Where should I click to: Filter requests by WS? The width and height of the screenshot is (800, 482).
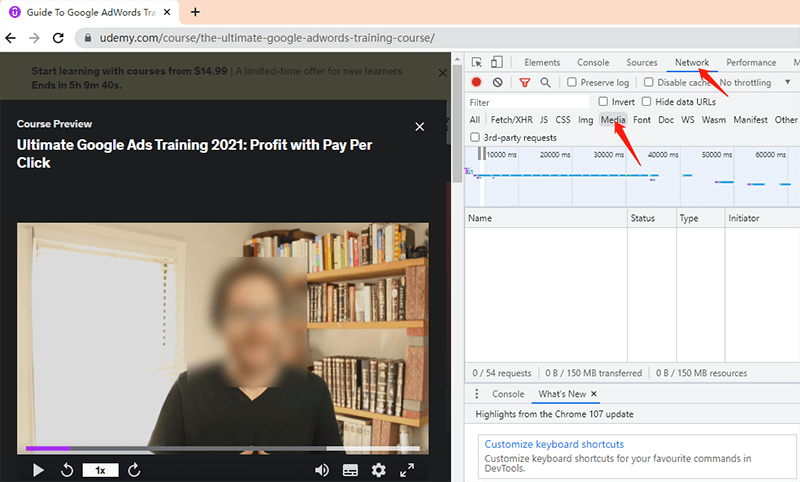click(x=688, y=120)
